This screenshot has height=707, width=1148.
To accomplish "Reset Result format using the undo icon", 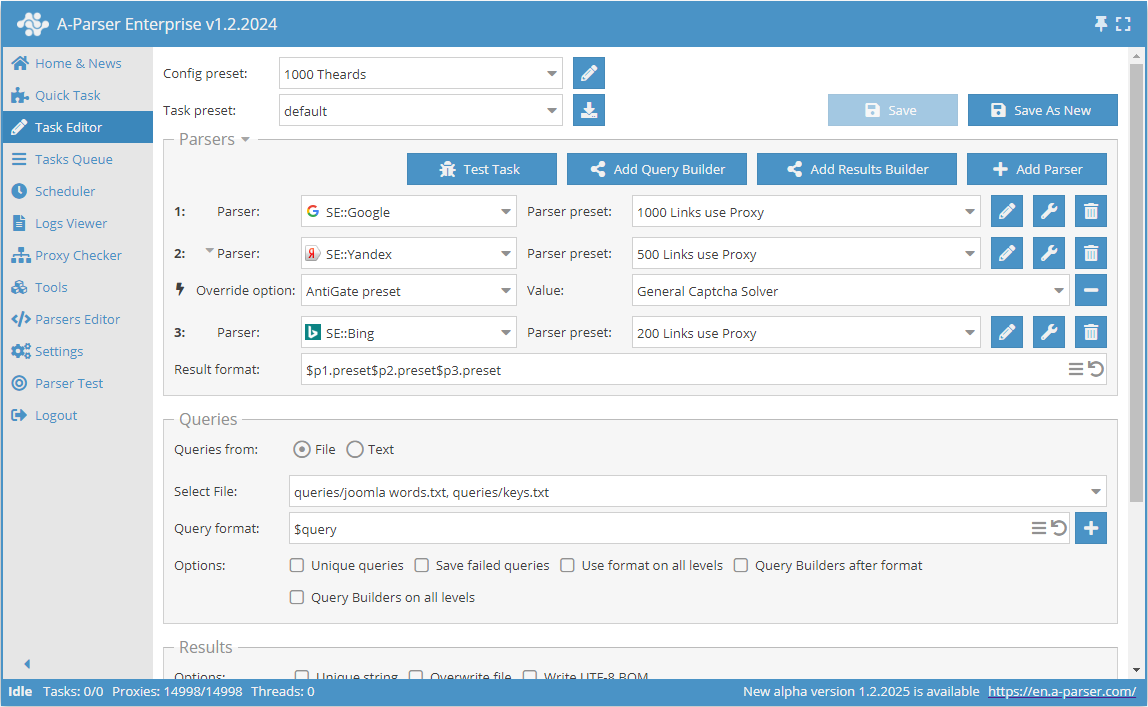I will [x=1093, y=368].
